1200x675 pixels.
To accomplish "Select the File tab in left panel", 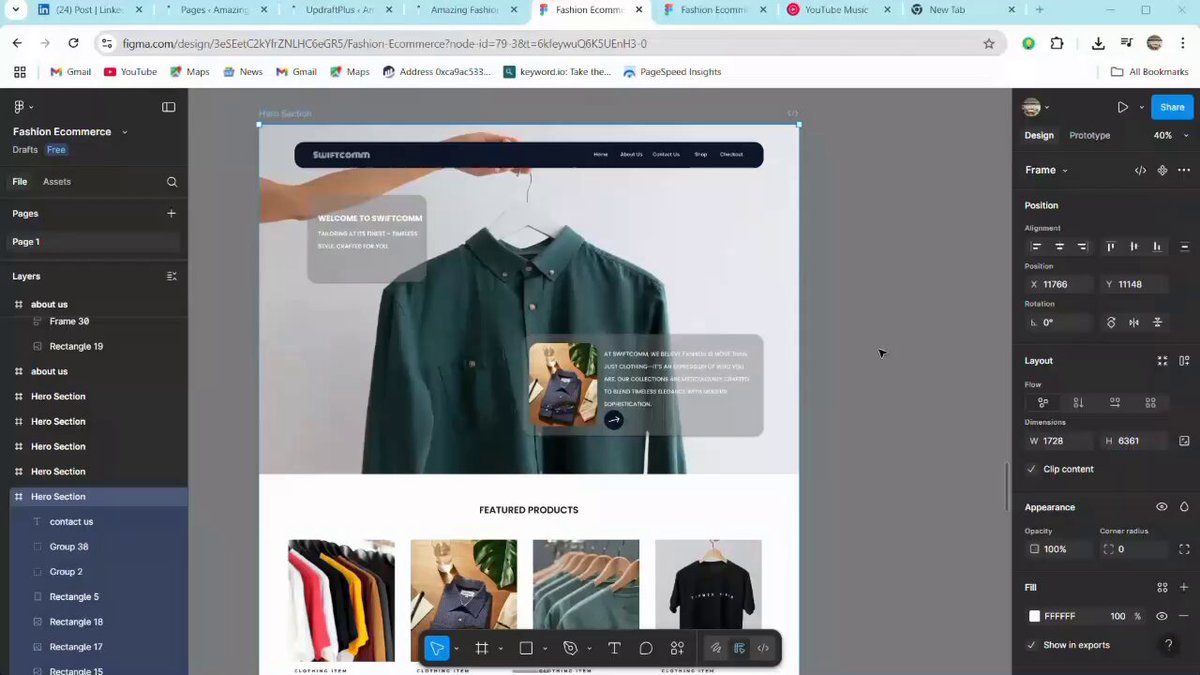I will [x=20, y=182].
